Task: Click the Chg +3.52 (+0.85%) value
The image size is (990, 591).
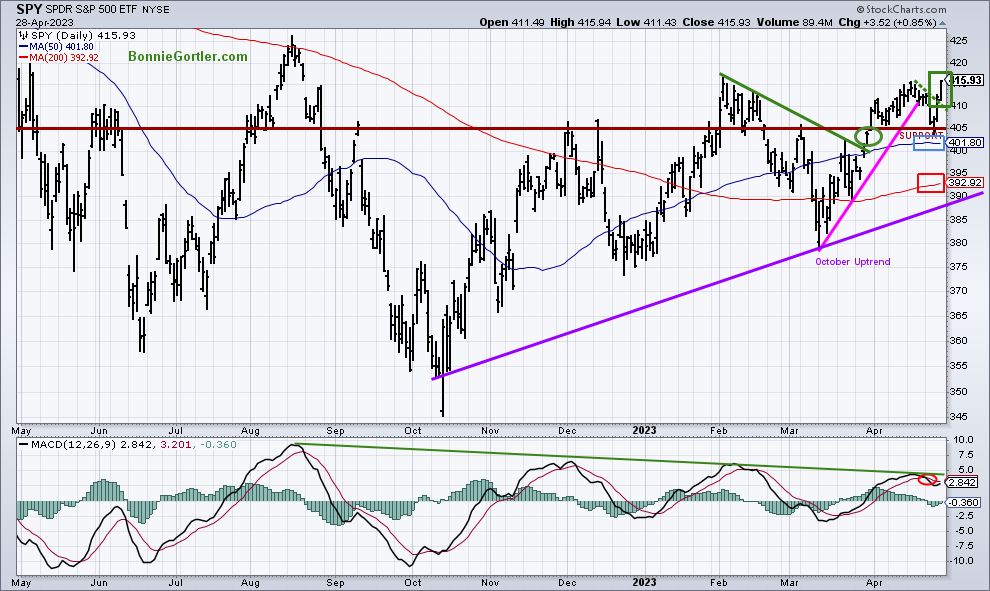Action: coord(888,22)
